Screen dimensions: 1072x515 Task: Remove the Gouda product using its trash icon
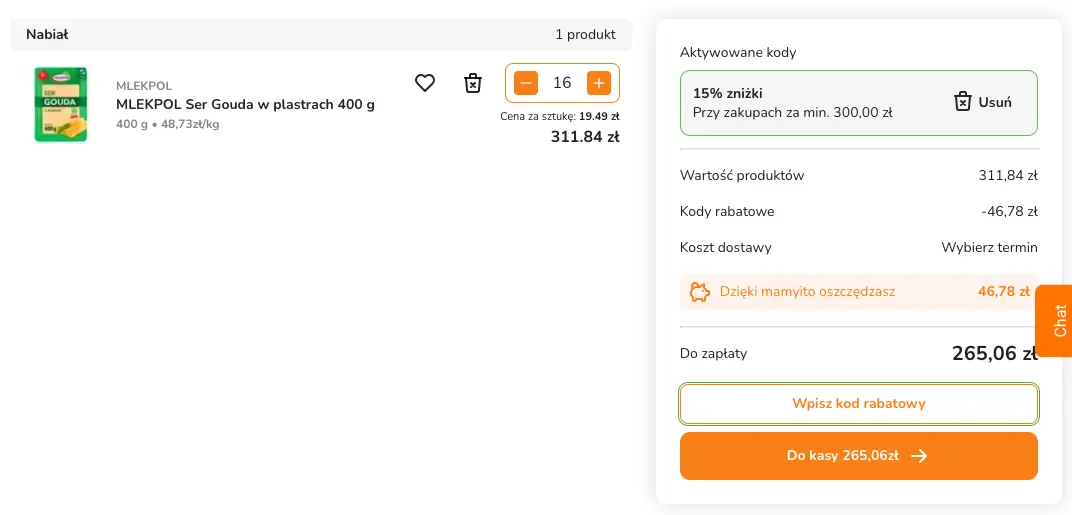coord(473,83)
